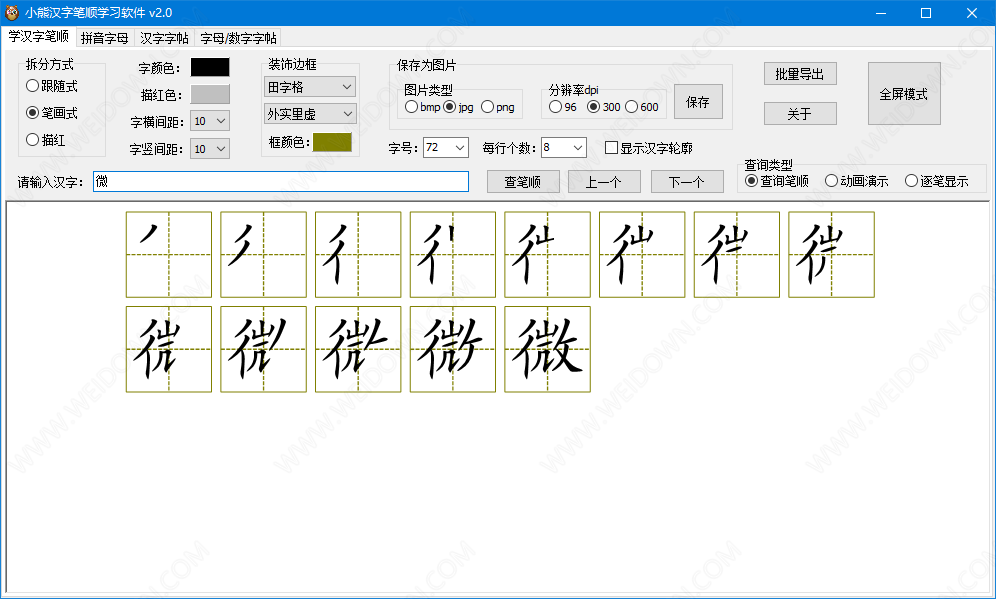Click the fourth stroke step thumbnail
Viewport: 996px width, 599px height.
point(453,255)
